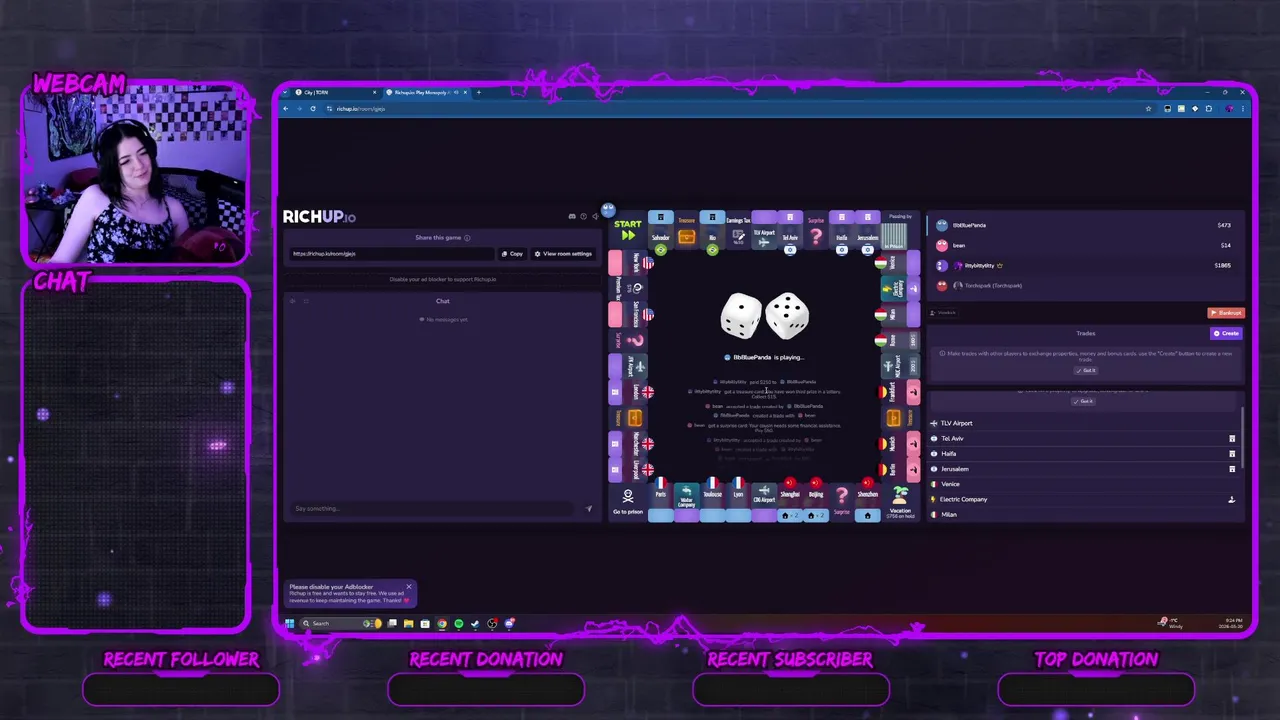Click the Votekick button

945,313
